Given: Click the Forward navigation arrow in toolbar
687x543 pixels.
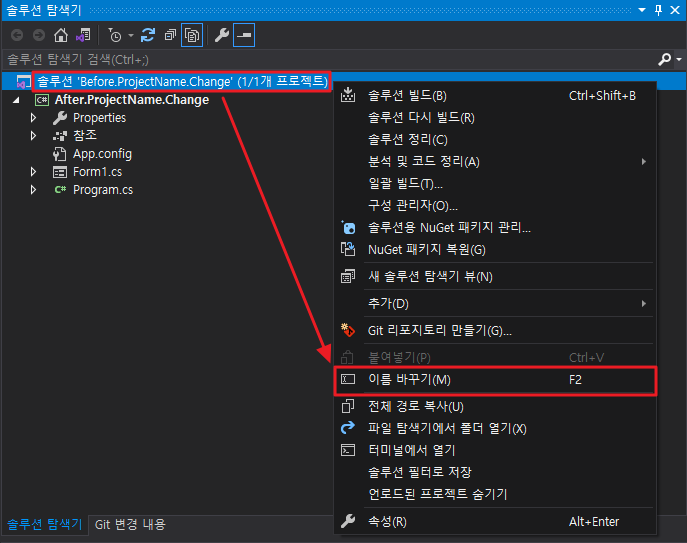Looking at the screenshot, I should (x=39, y=35).
